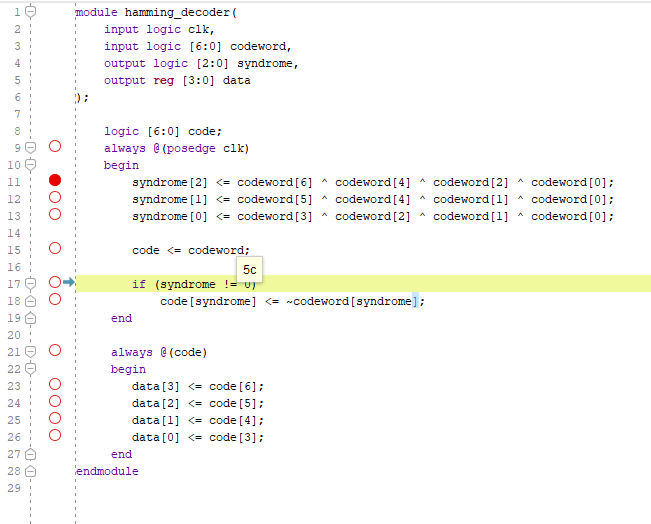Toggle breakpoint on line 18
Screen dimensions: 651x524
(x=55, y=299)
